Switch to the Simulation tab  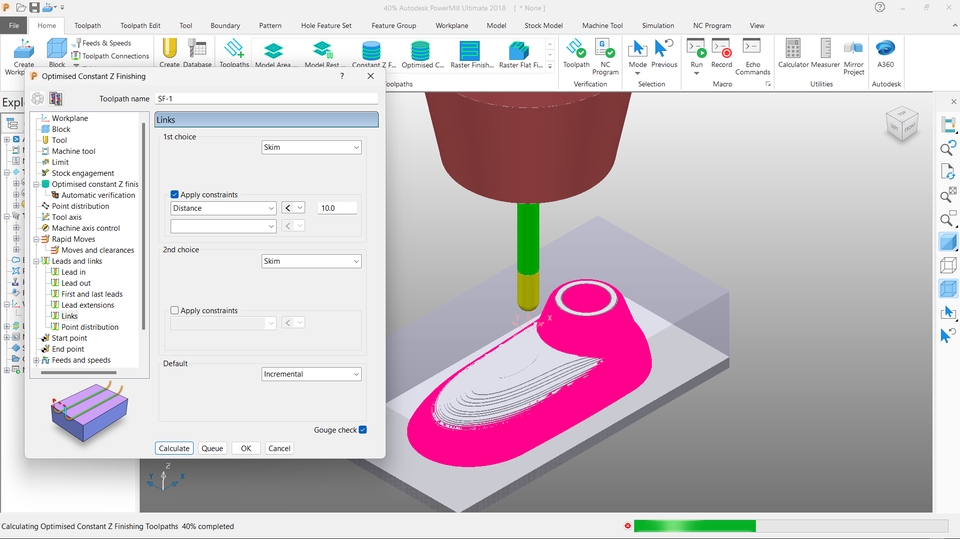pos(658,26)
